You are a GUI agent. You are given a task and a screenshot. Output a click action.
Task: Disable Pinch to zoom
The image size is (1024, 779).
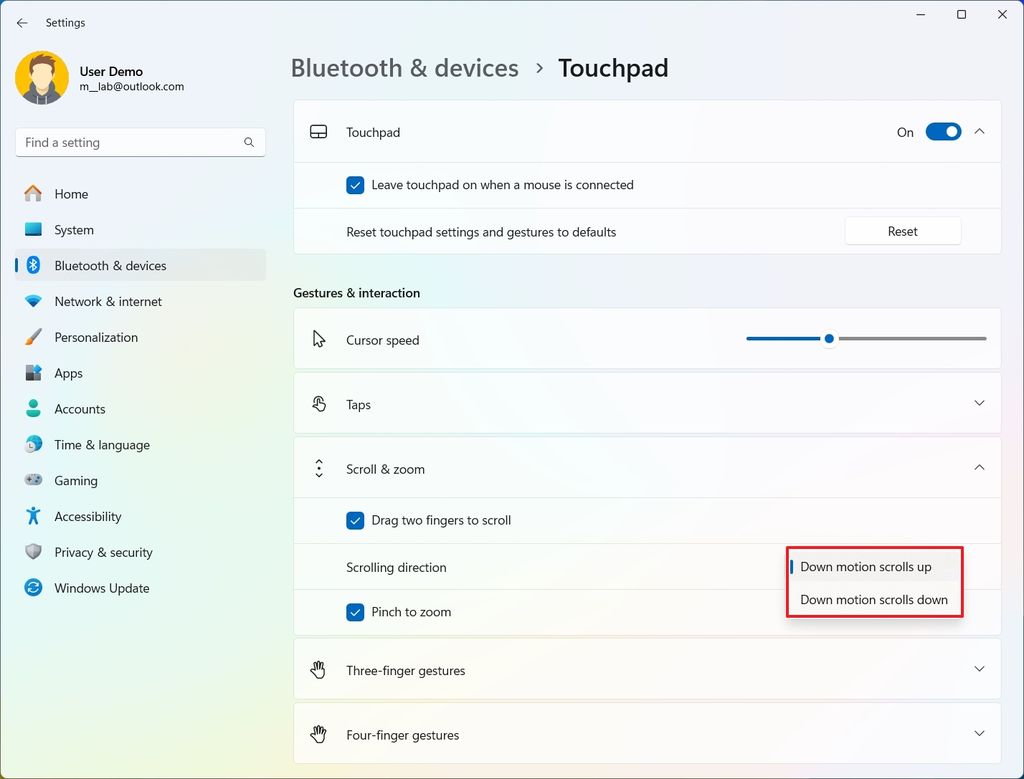pyautogui.click(x=355, y=611)
